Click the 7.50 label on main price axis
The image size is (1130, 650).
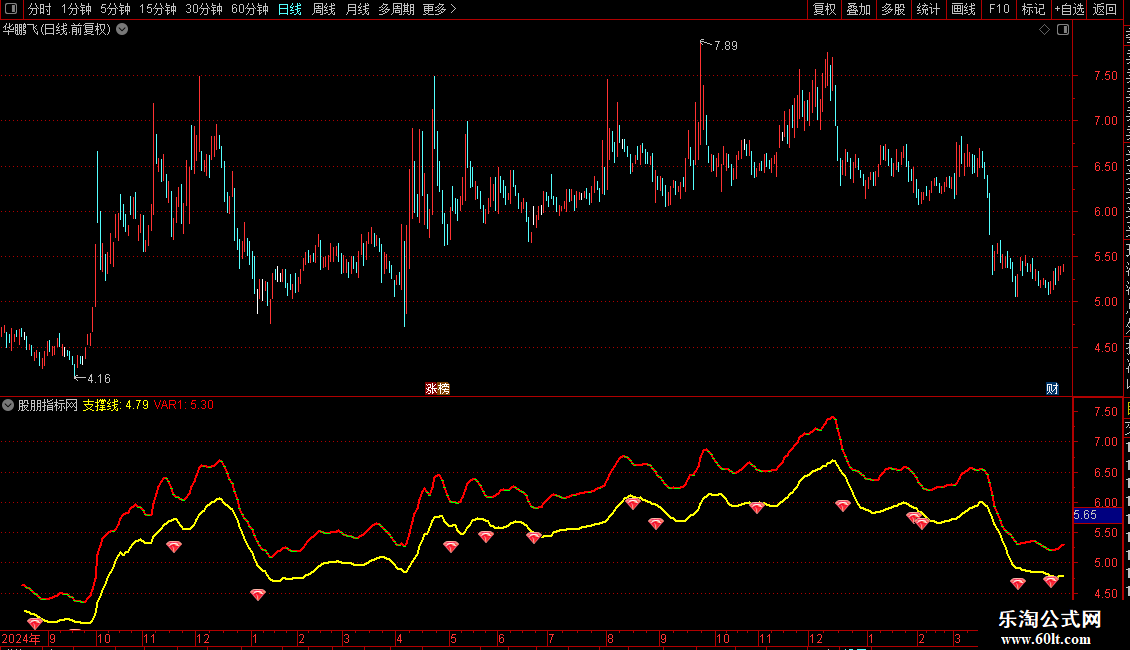pyautogui.click(x=1105, y=76)
